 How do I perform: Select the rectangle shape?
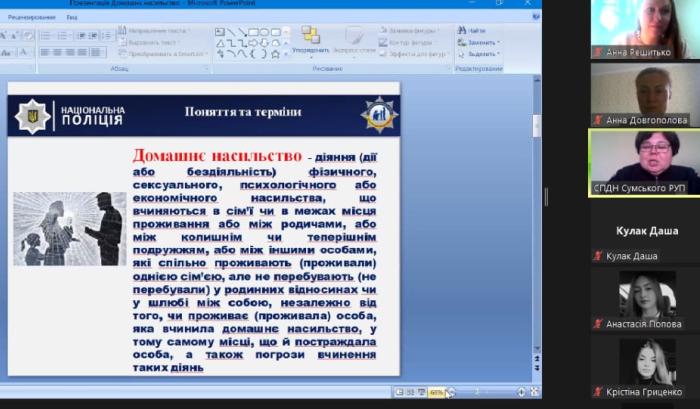[253, 32]
